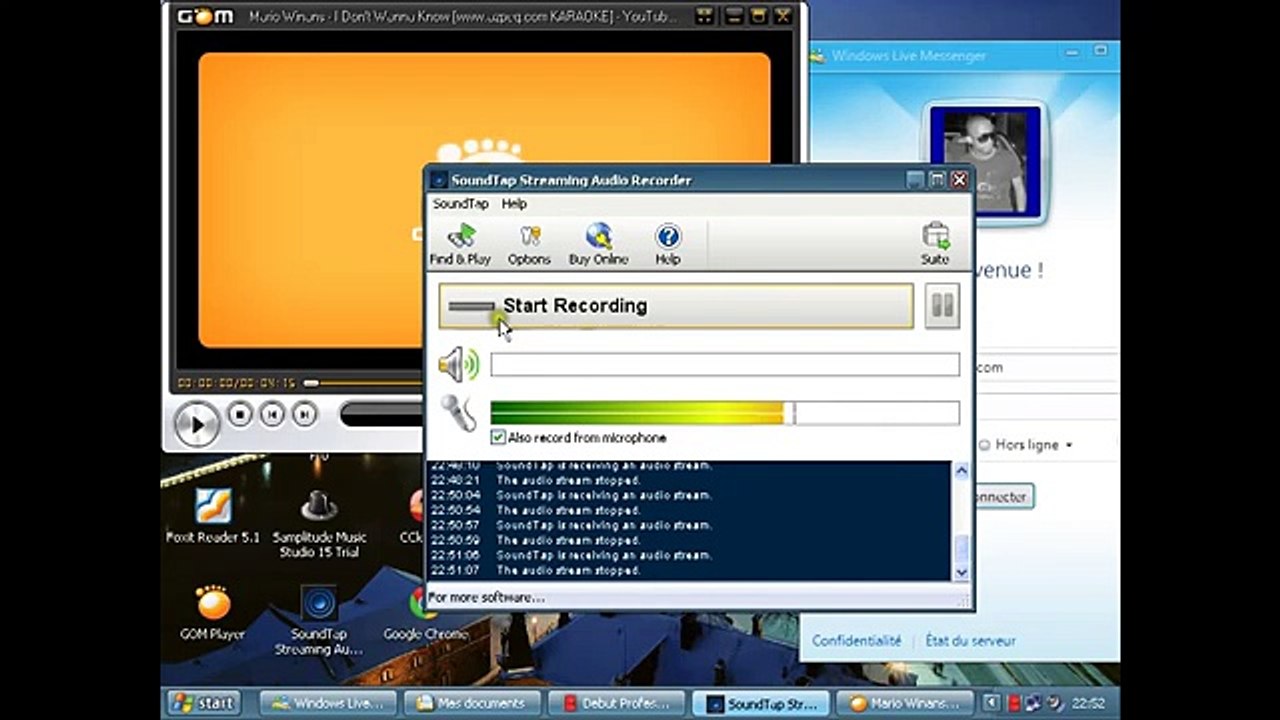Click the État du serveur link
Viewport: 1280px width, 720px height.
[970, 641]
